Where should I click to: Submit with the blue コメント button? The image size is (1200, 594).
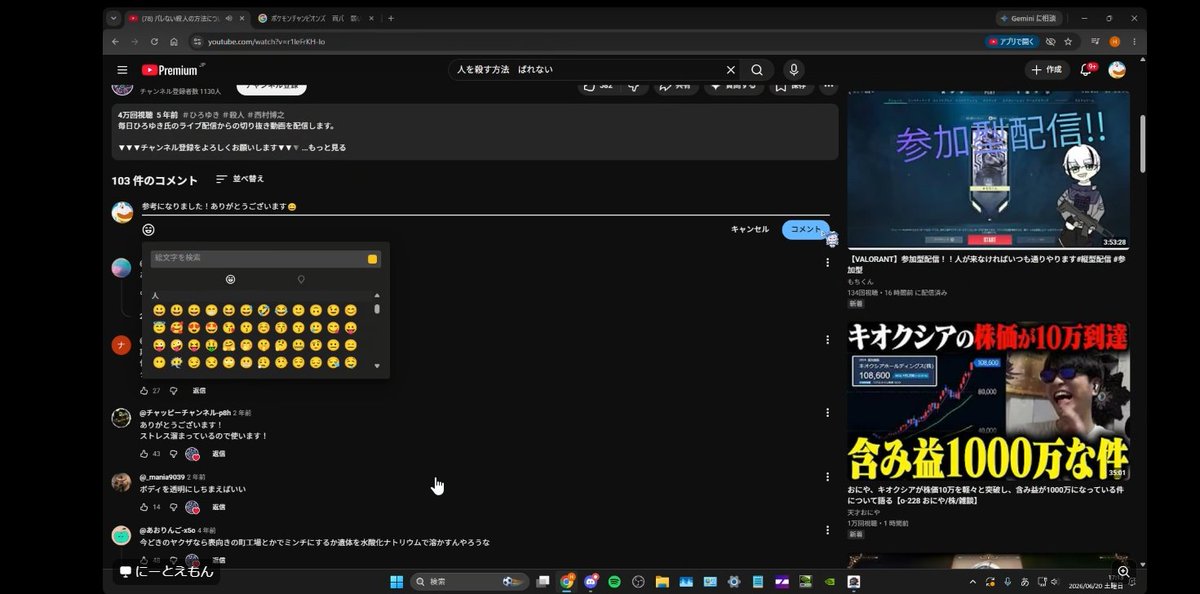coord(806,229)
